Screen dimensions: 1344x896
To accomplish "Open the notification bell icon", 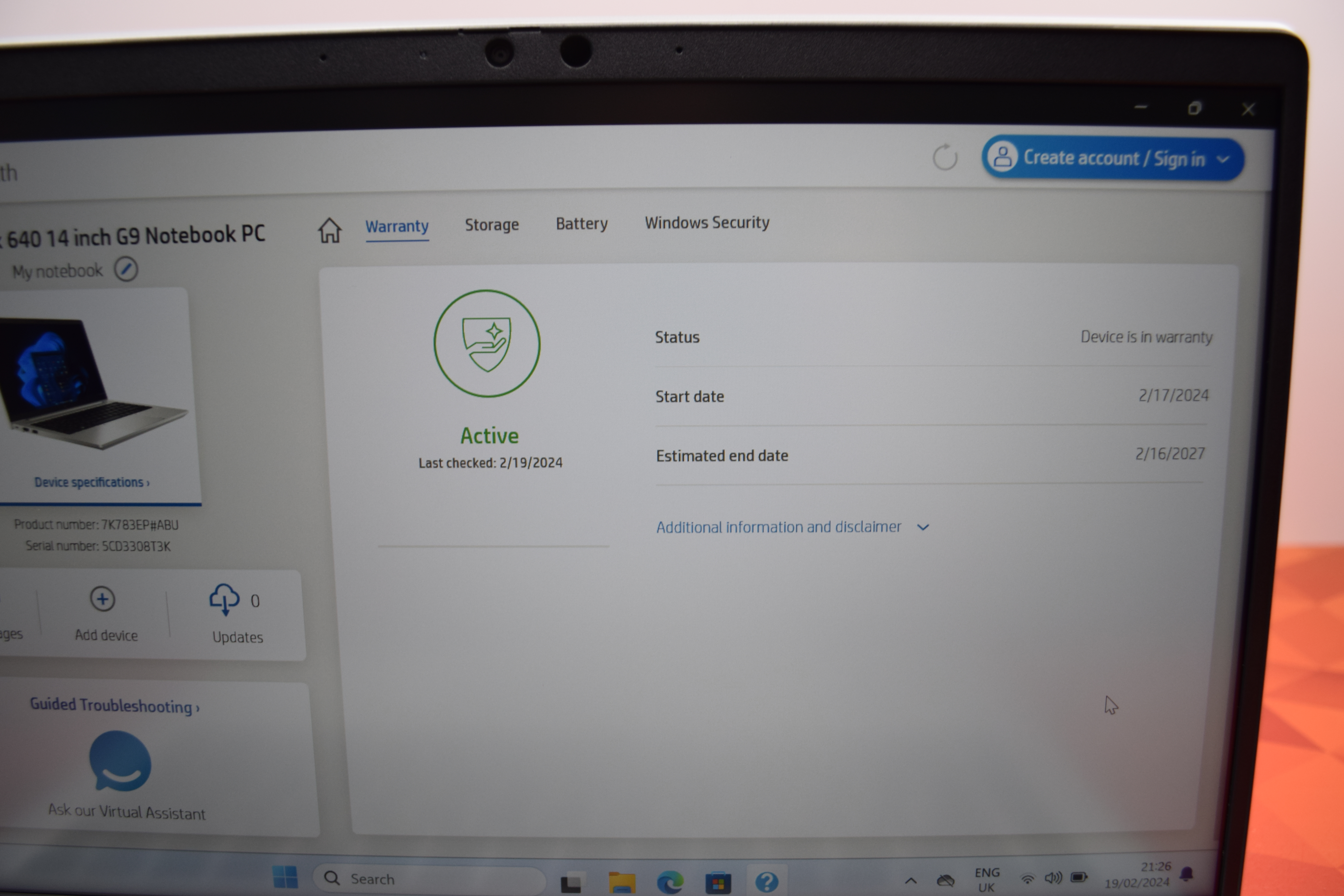I will pyautogui.click(x=1187, y=874).
